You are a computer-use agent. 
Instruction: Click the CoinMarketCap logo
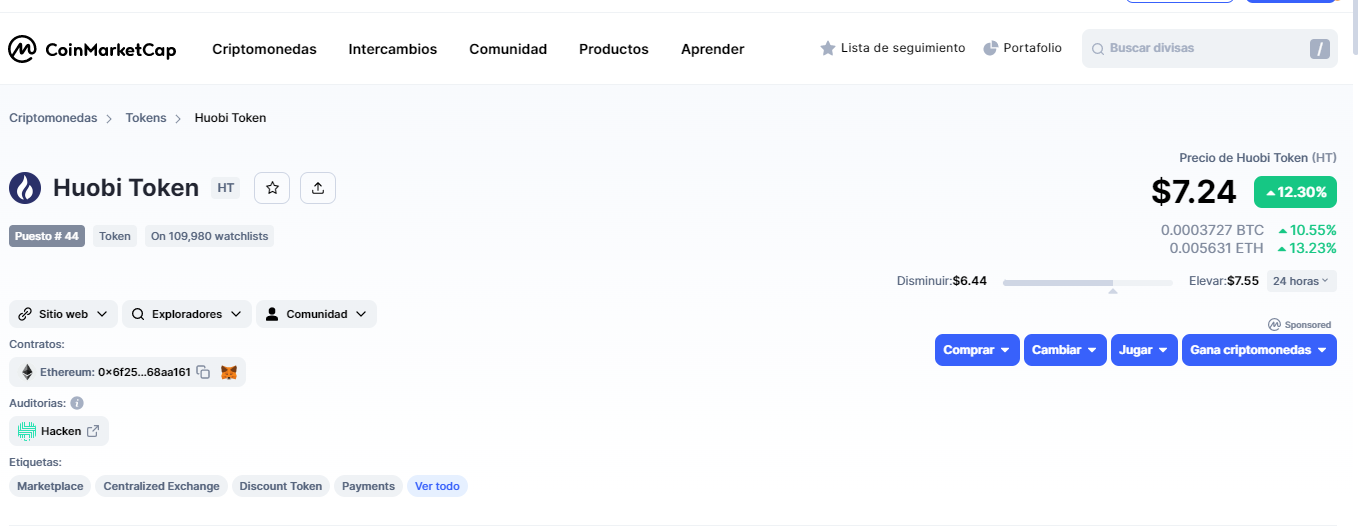(92, 49)
